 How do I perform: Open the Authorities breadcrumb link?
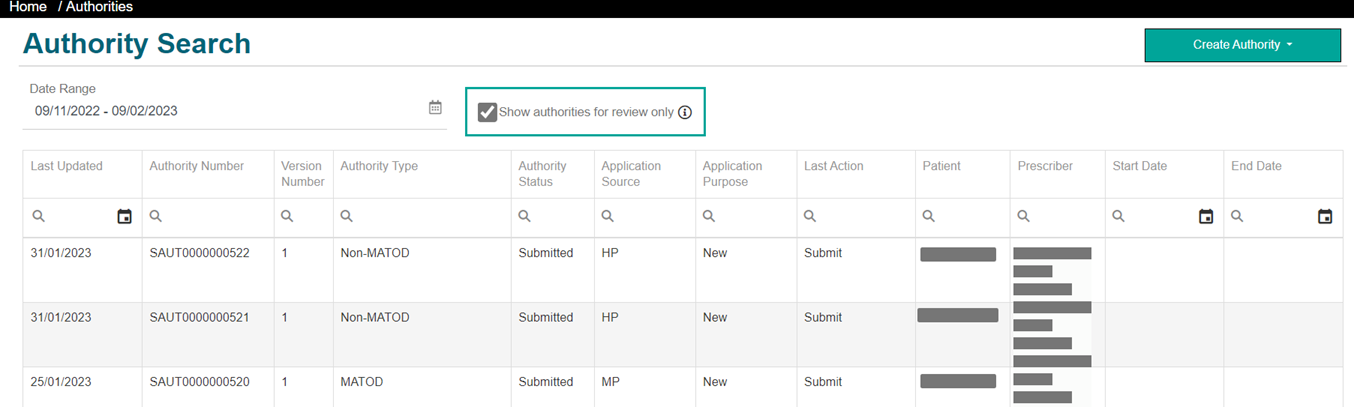coord(99,7)
